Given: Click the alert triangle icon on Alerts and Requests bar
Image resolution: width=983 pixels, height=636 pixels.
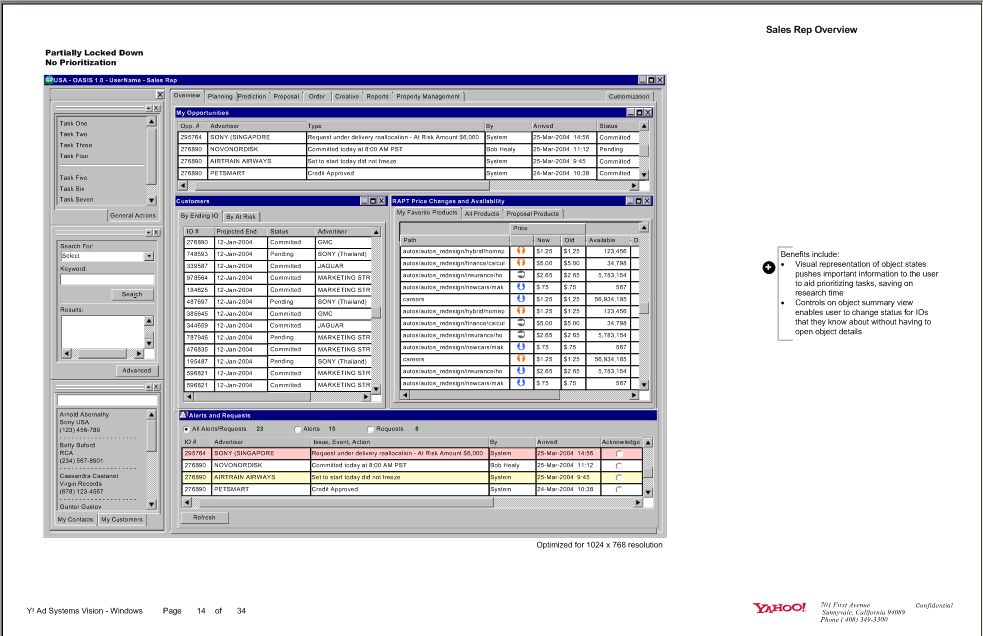Looking at the screenshot, I should tap(184, 414).
